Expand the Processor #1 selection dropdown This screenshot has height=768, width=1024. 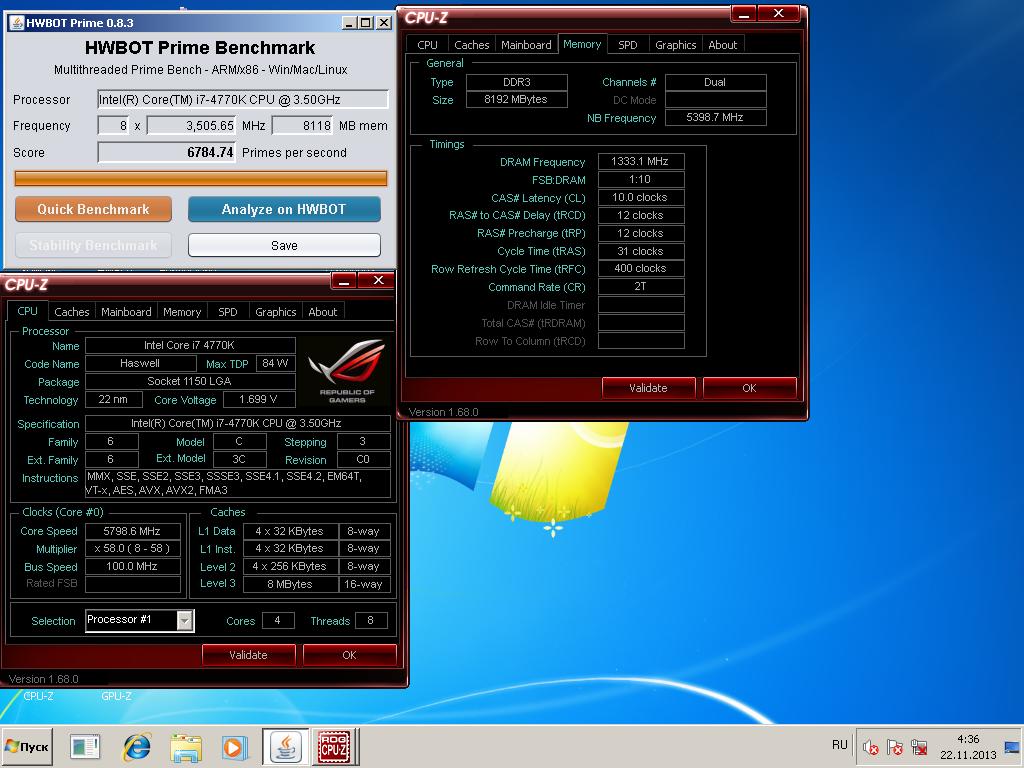pos(185,620)
